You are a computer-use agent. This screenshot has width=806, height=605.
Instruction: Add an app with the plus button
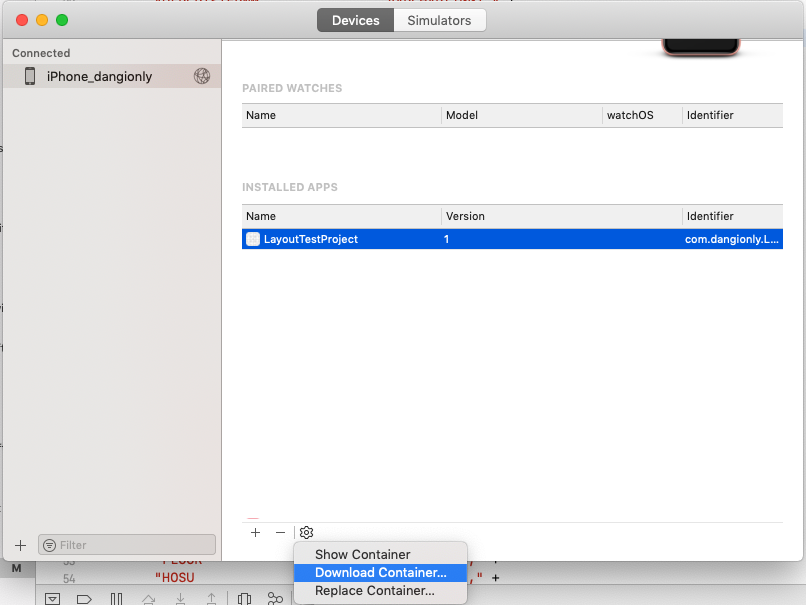coord(255,533)
